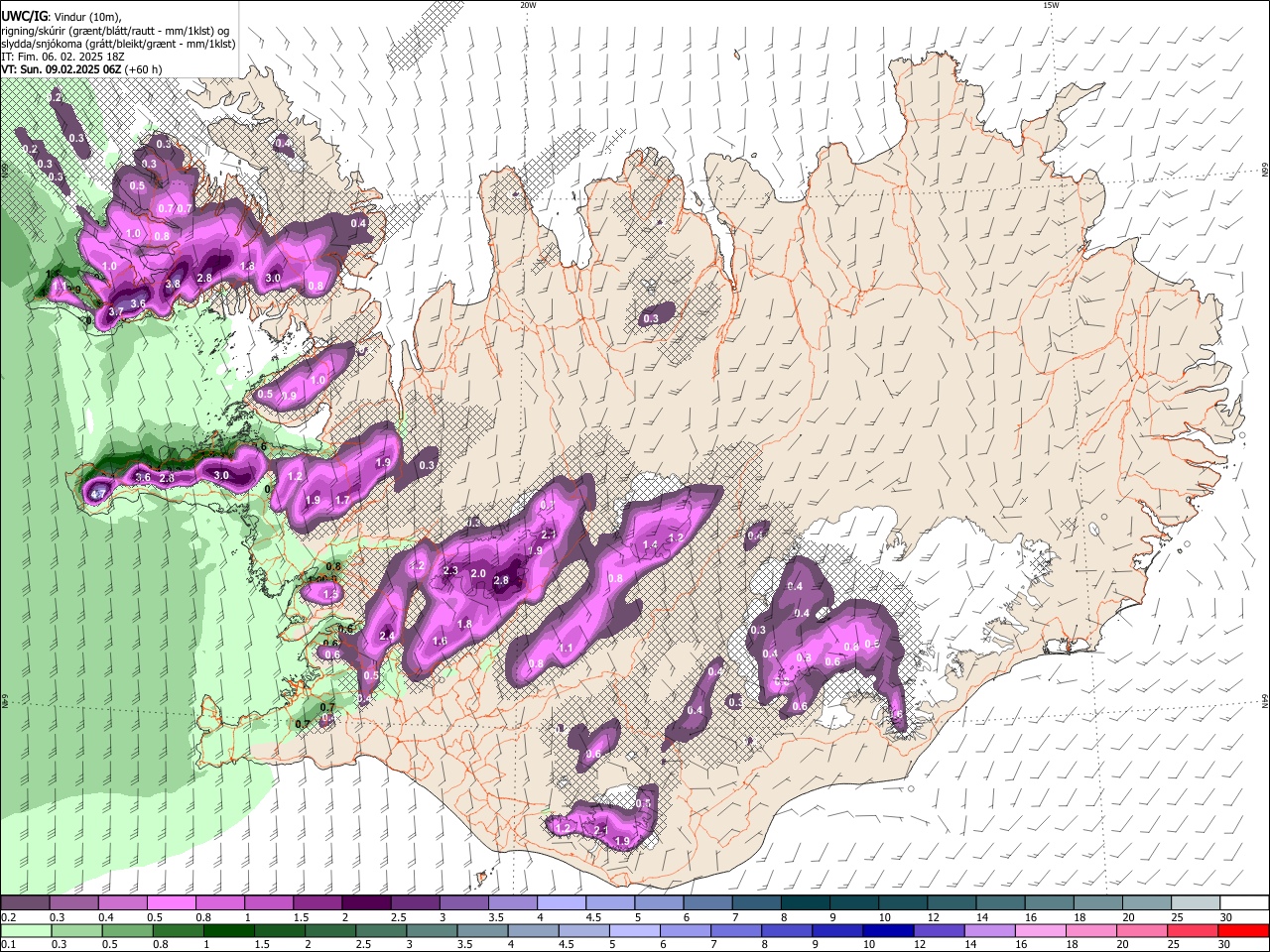Viewport: 1270px width, 952px height.
Task: Click the darkest purple snow swatch labeled 2
Action: pyautogui.click(x=365, y=902)
